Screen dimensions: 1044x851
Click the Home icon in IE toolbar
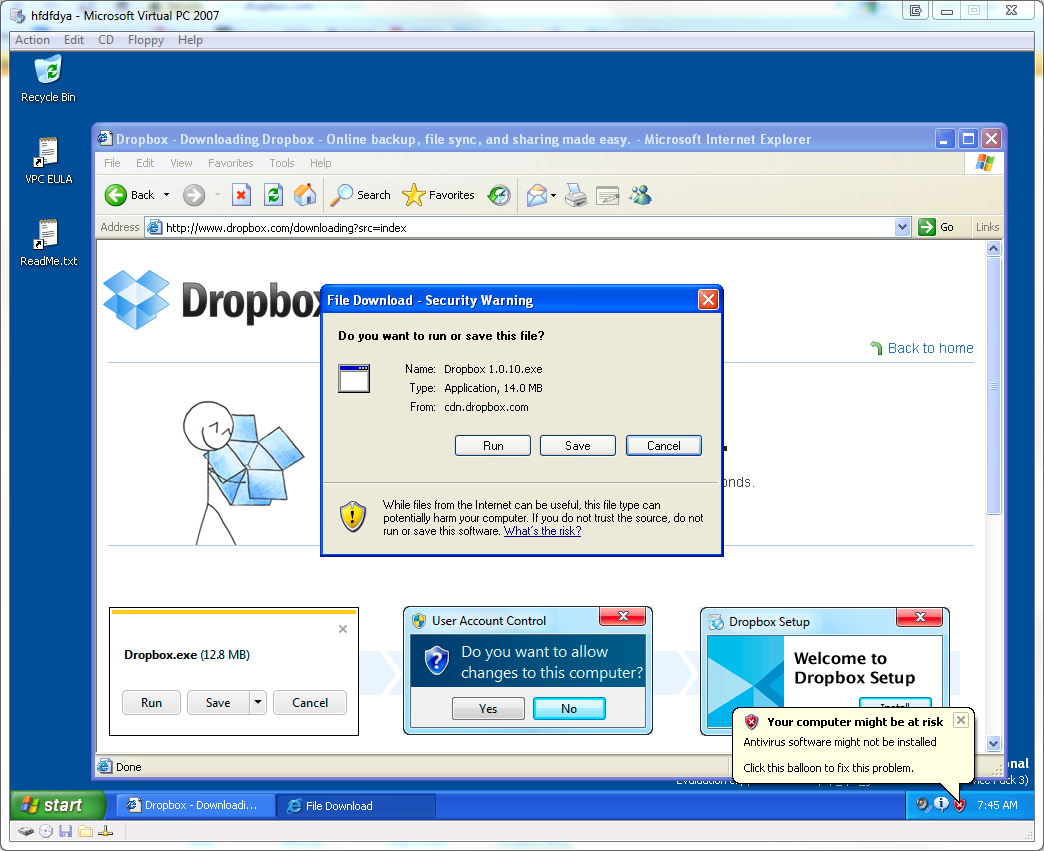[x=305, y=195]
